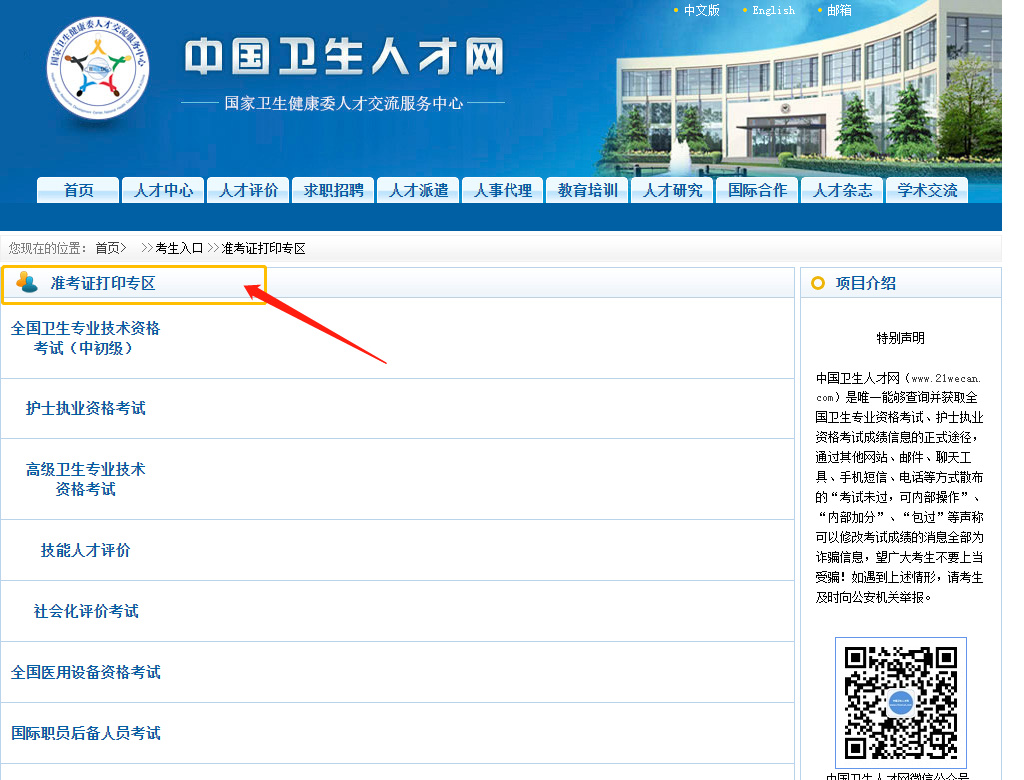Select the 求职招聘 navigation tab

tap(333, 190)
